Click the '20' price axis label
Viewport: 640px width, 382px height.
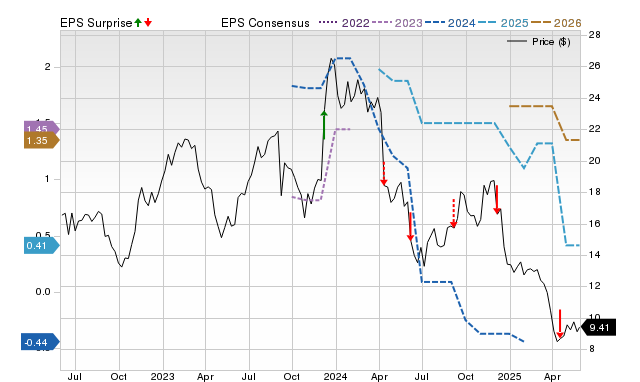(x=594, y=161)
